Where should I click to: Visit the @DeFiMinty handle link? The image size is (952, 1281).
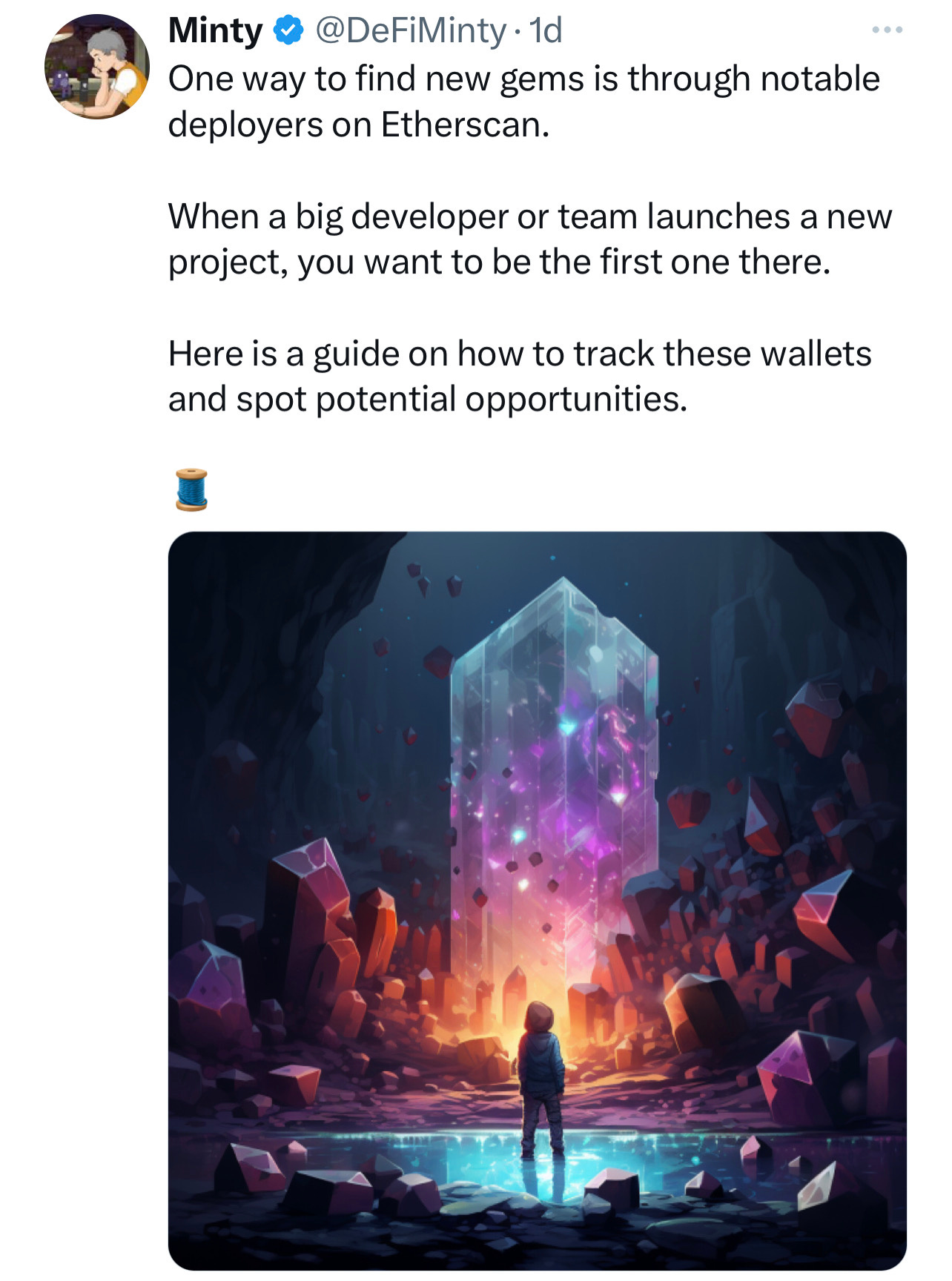click(x=411, y=31)
